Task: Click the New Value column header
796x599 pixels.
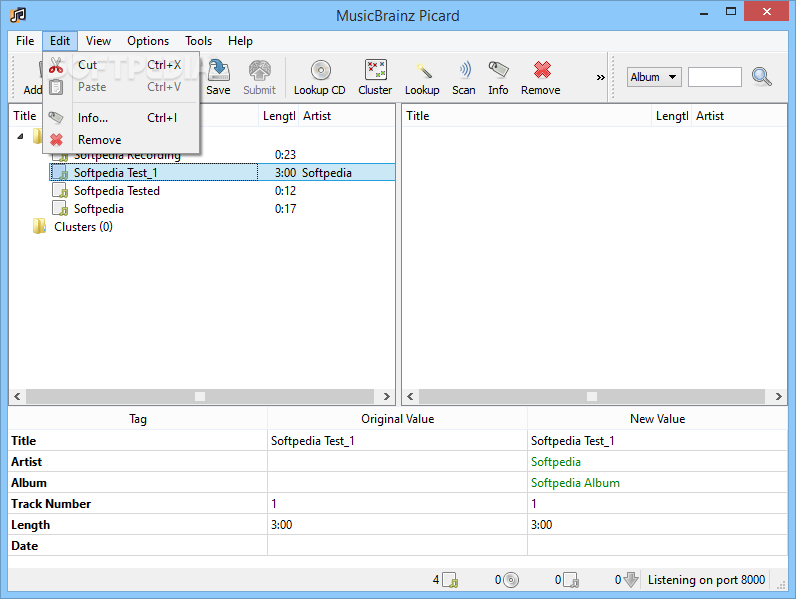Action: (x=657, y=419)
